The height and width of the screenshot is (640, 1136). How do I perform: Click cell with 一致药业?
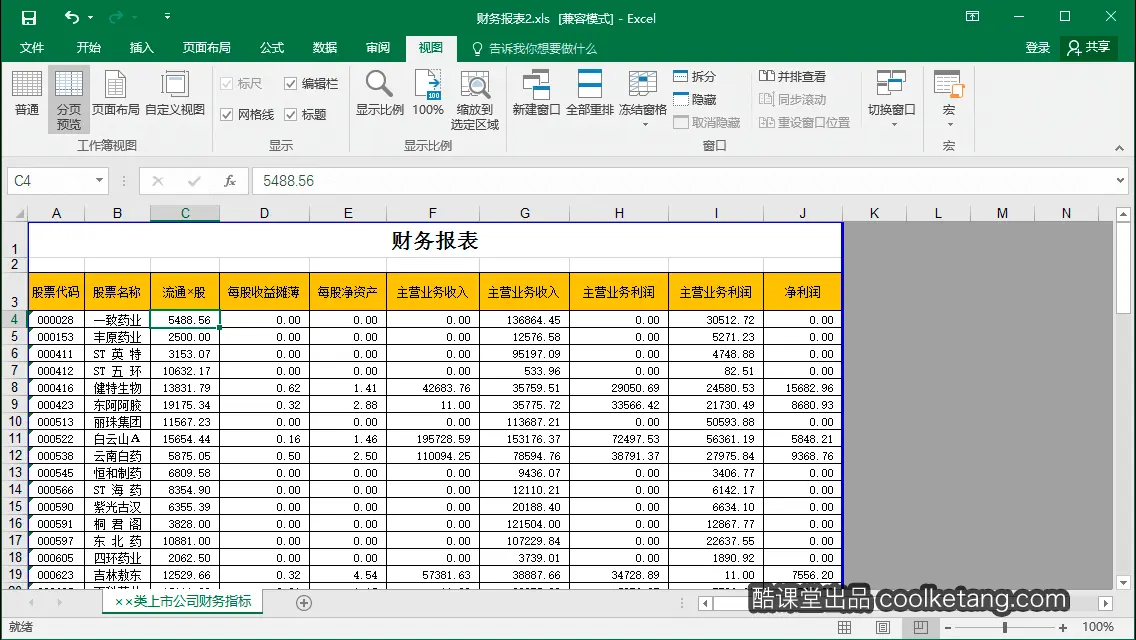tap(117, 320)
